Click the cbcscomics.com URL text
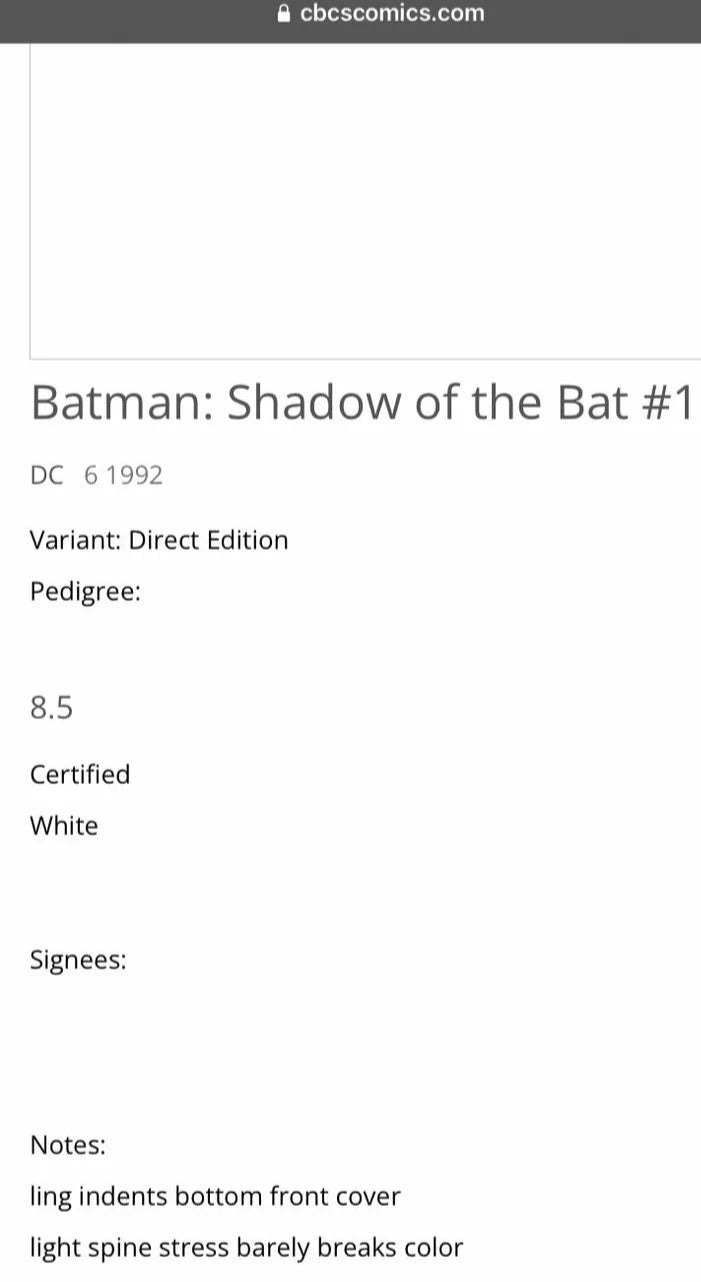701x1282 pixels. pos(392,14)
